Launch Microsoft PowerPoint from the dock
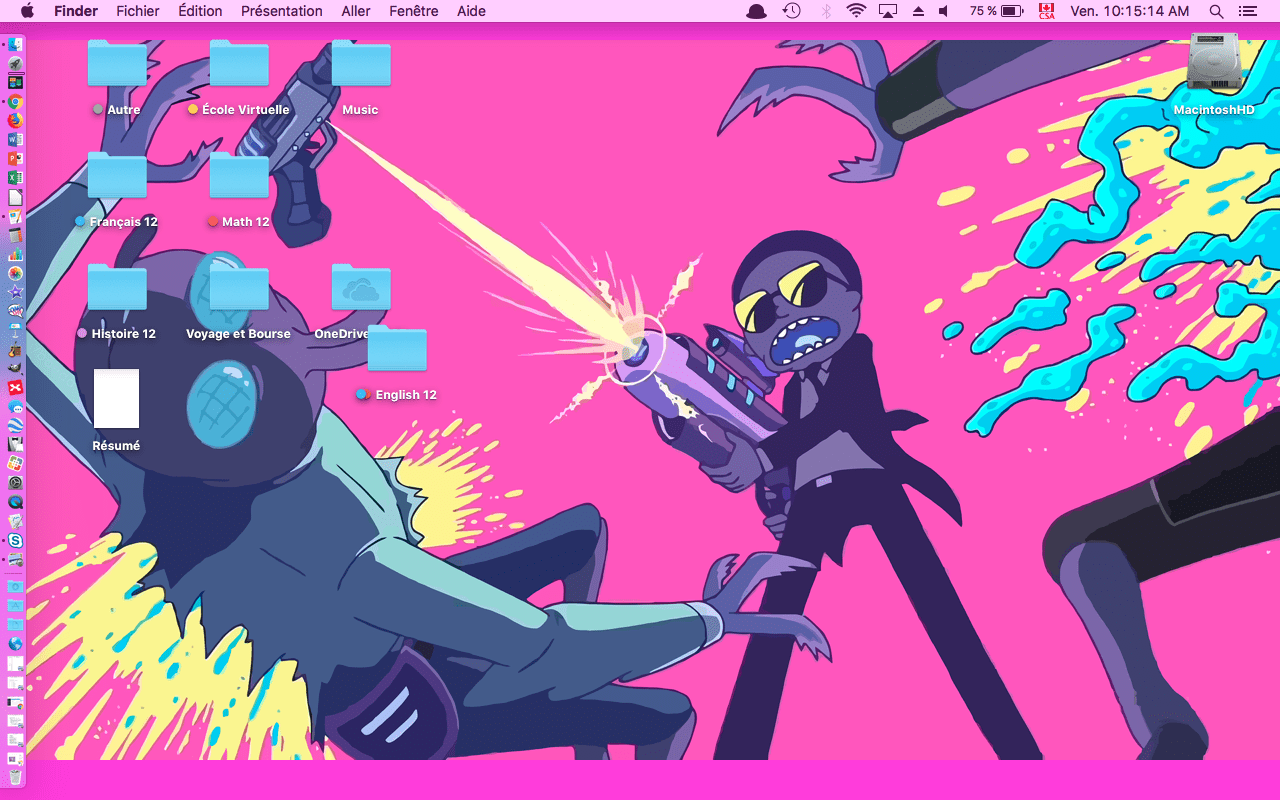Image resolution: width=1280 pixels, height=800 pixels. coord(15,159)
